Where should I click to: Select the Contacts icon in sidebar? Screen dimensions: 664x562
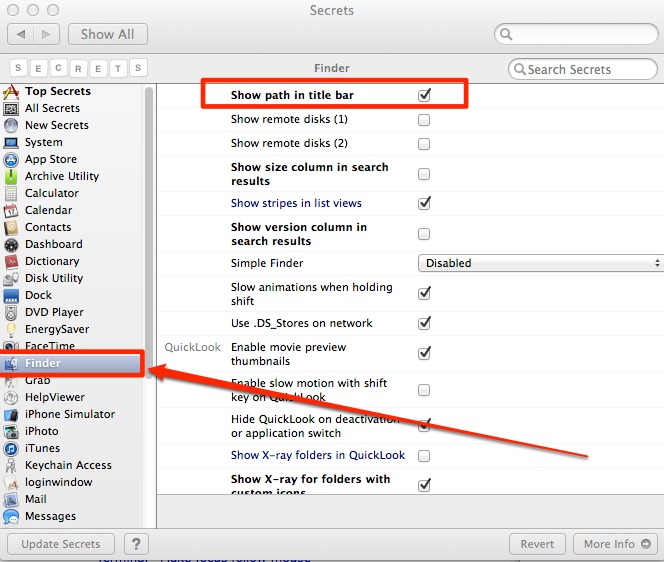pos(11,227)
